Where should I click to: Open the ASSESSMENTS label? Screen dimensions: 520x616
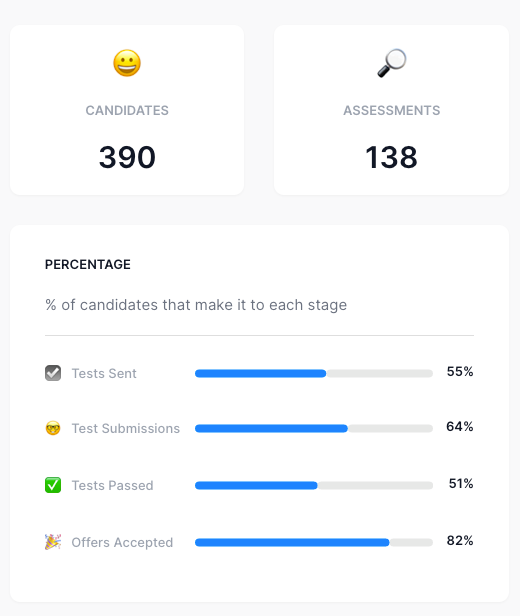(x=392, y=110)
